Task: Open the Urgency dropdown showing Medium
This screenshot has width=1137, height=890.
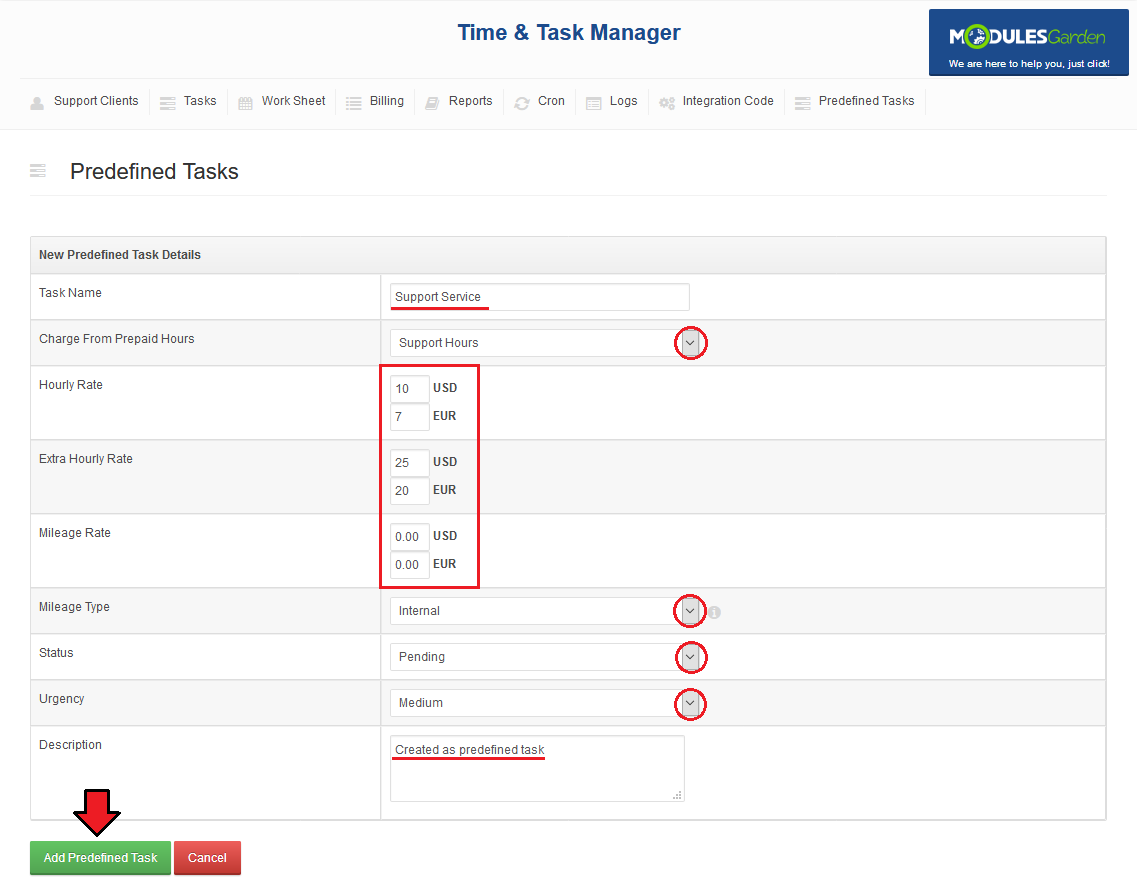Action: click(690, 703)
